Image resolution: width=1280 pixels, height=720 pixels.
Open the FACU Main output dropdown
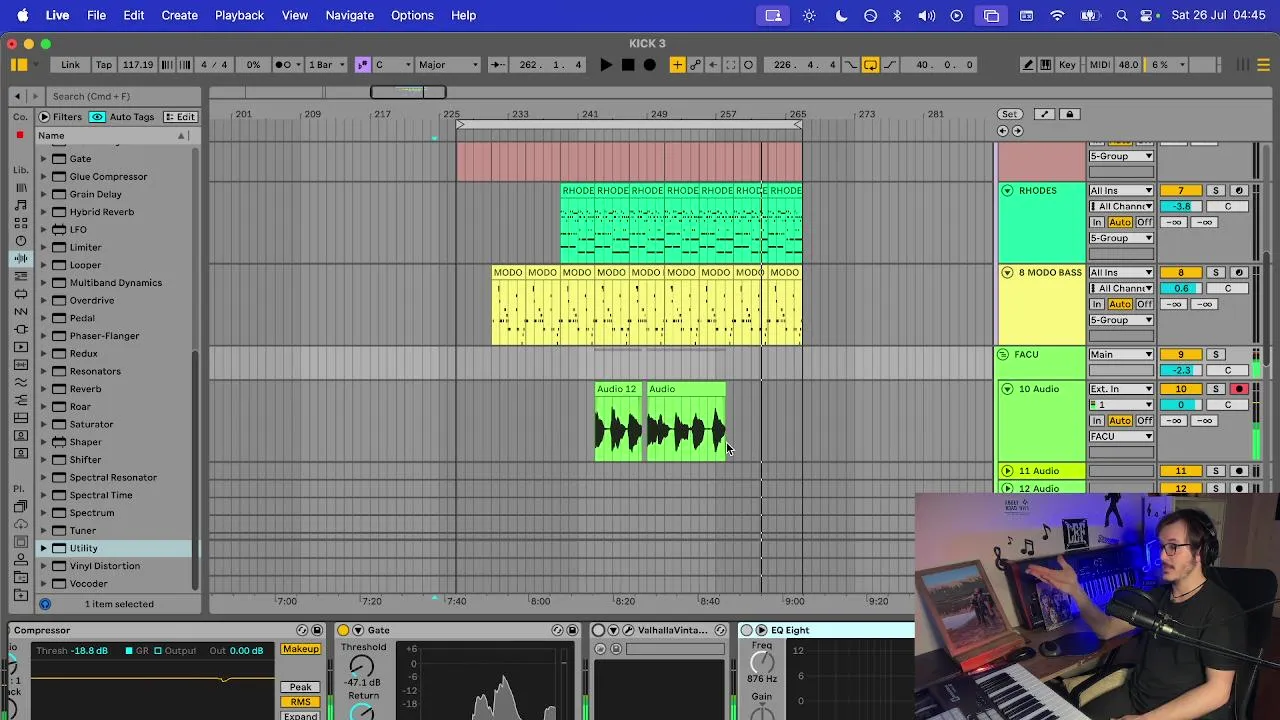[1121, 355]
